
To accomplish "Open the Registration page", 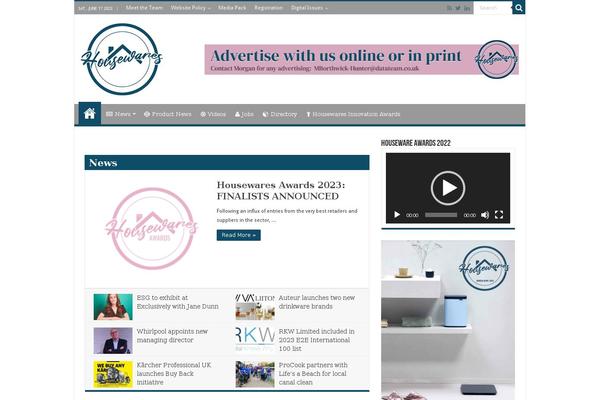I will click(x=268, y=8).
